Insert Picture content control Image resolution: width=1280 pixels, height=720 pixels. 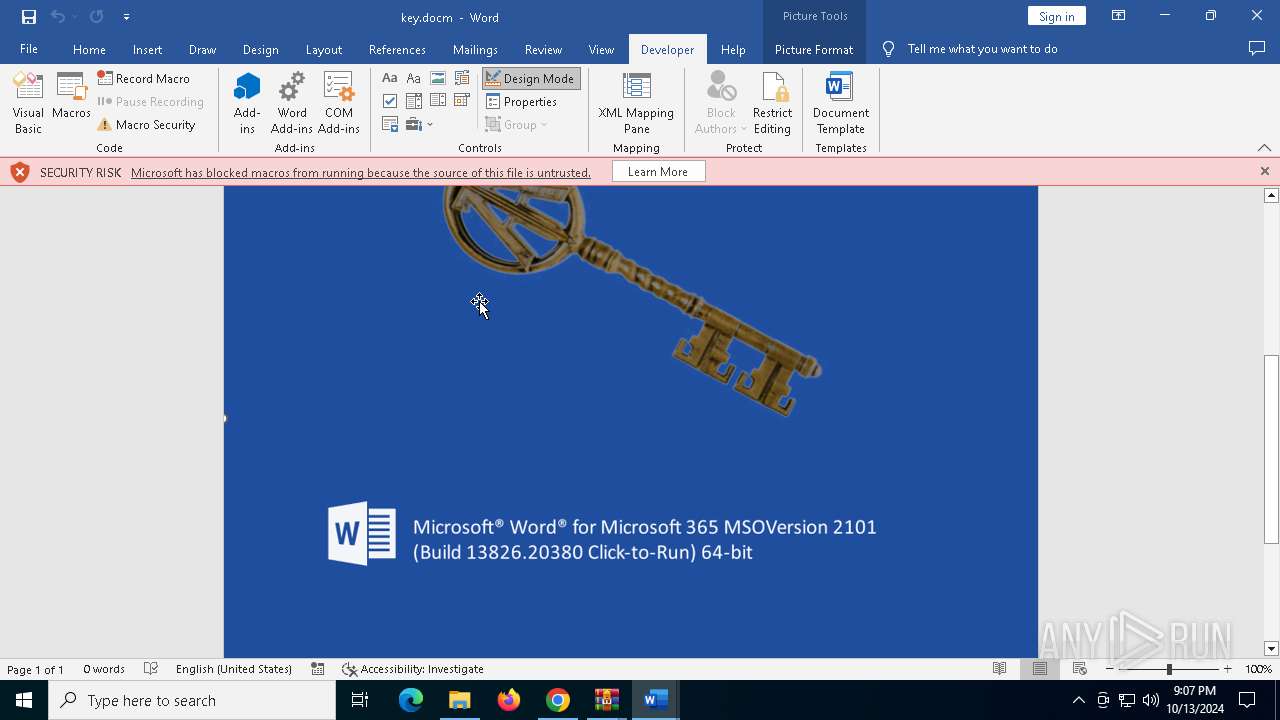coord(438,78)
